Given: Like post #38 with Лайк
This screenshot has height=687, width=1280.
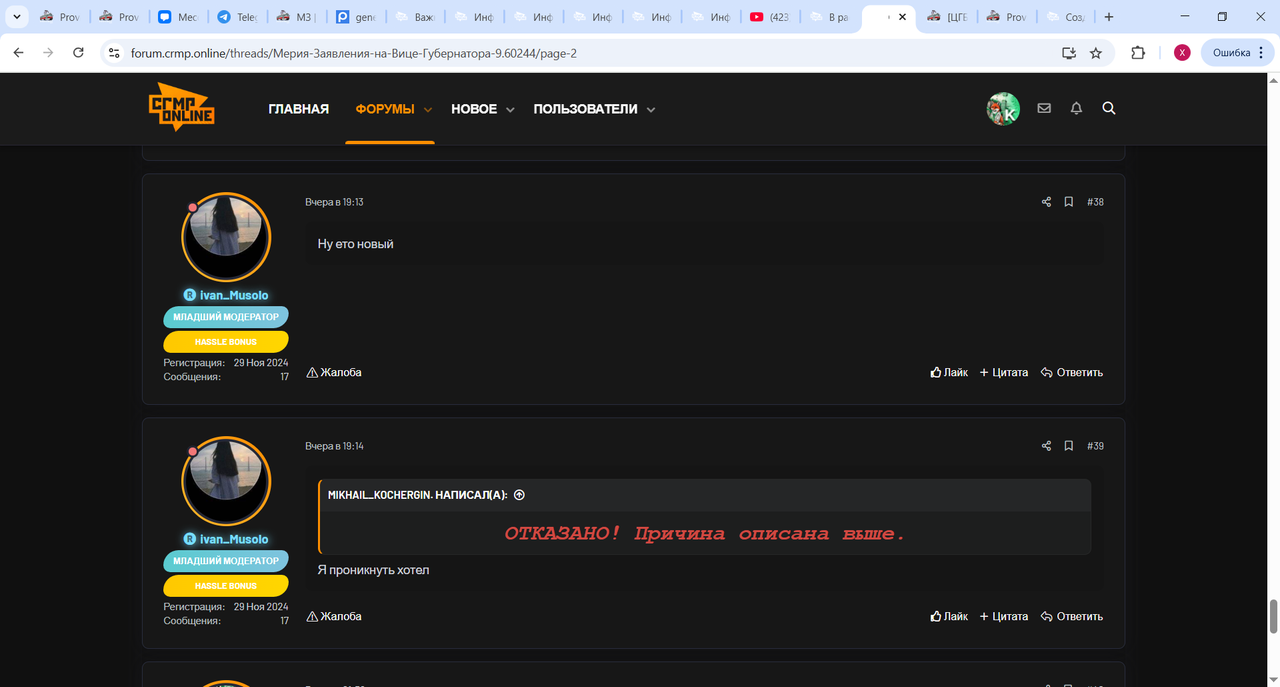Looking at the screenshot, I should tap(949, 372).
